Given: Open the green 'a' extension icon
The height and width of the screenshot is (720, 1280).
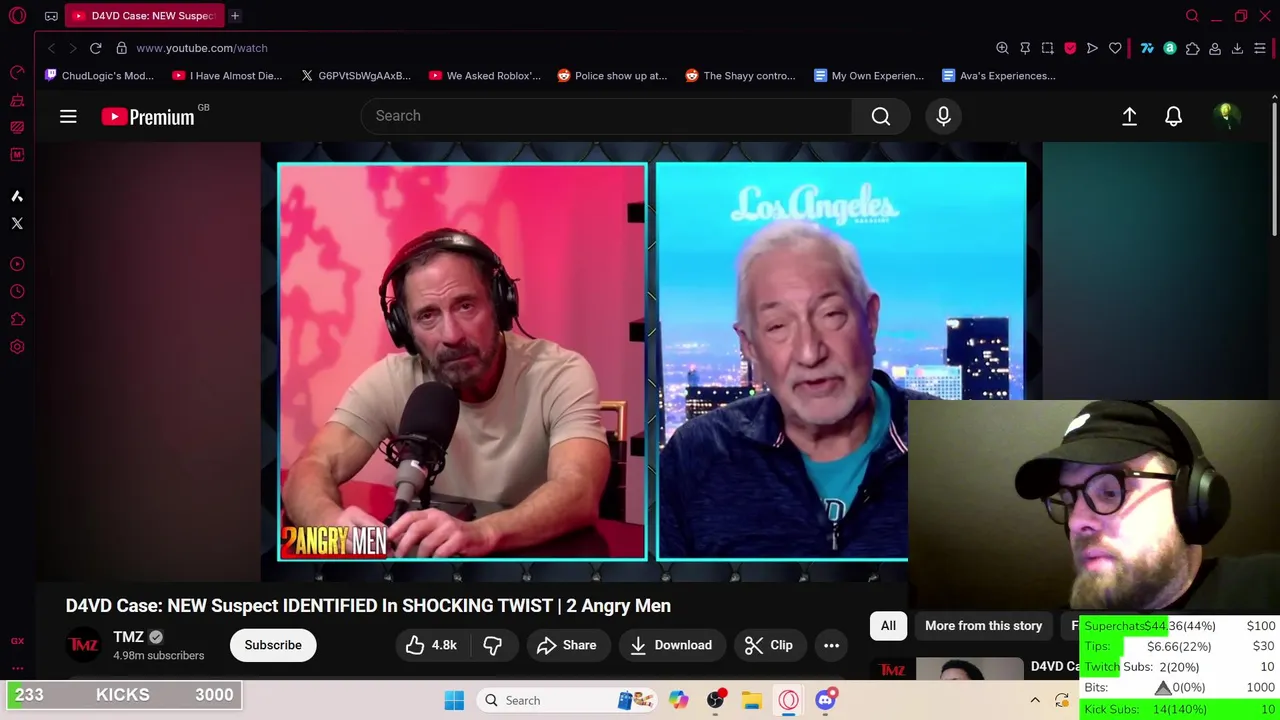Looking at the screenshot, I should pos(1169,48).
